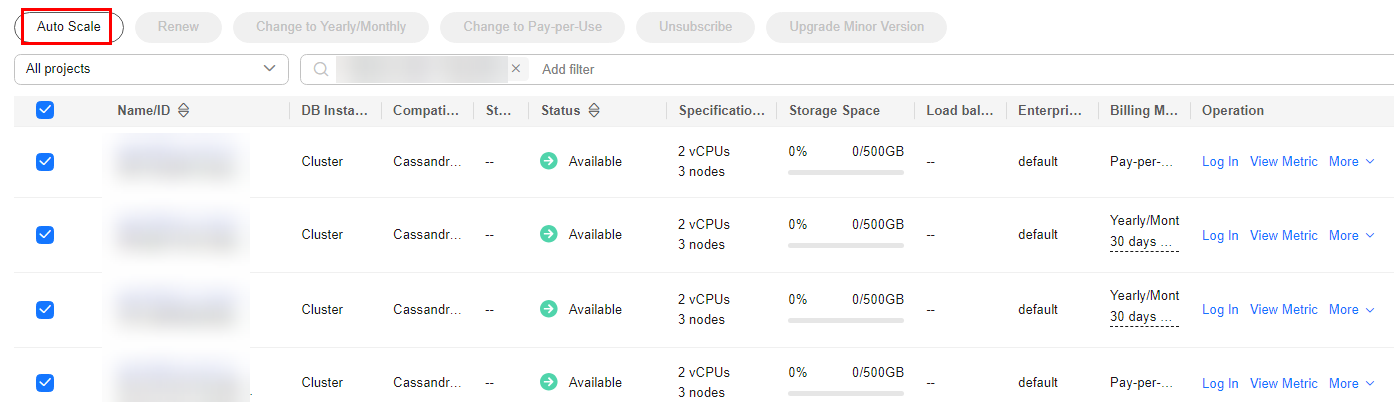Click the search magnifier icon

click(320, 69)
